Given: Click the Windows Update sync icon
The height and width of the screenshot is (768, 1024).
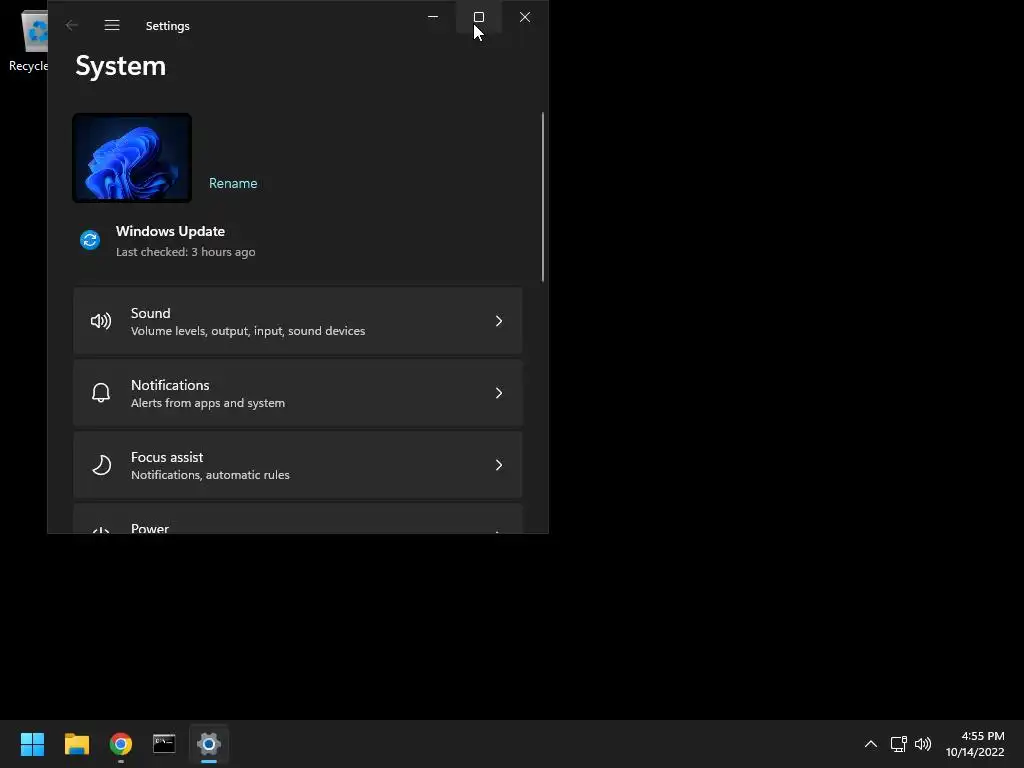Looking at the screenshot, I should click(90, 240).
